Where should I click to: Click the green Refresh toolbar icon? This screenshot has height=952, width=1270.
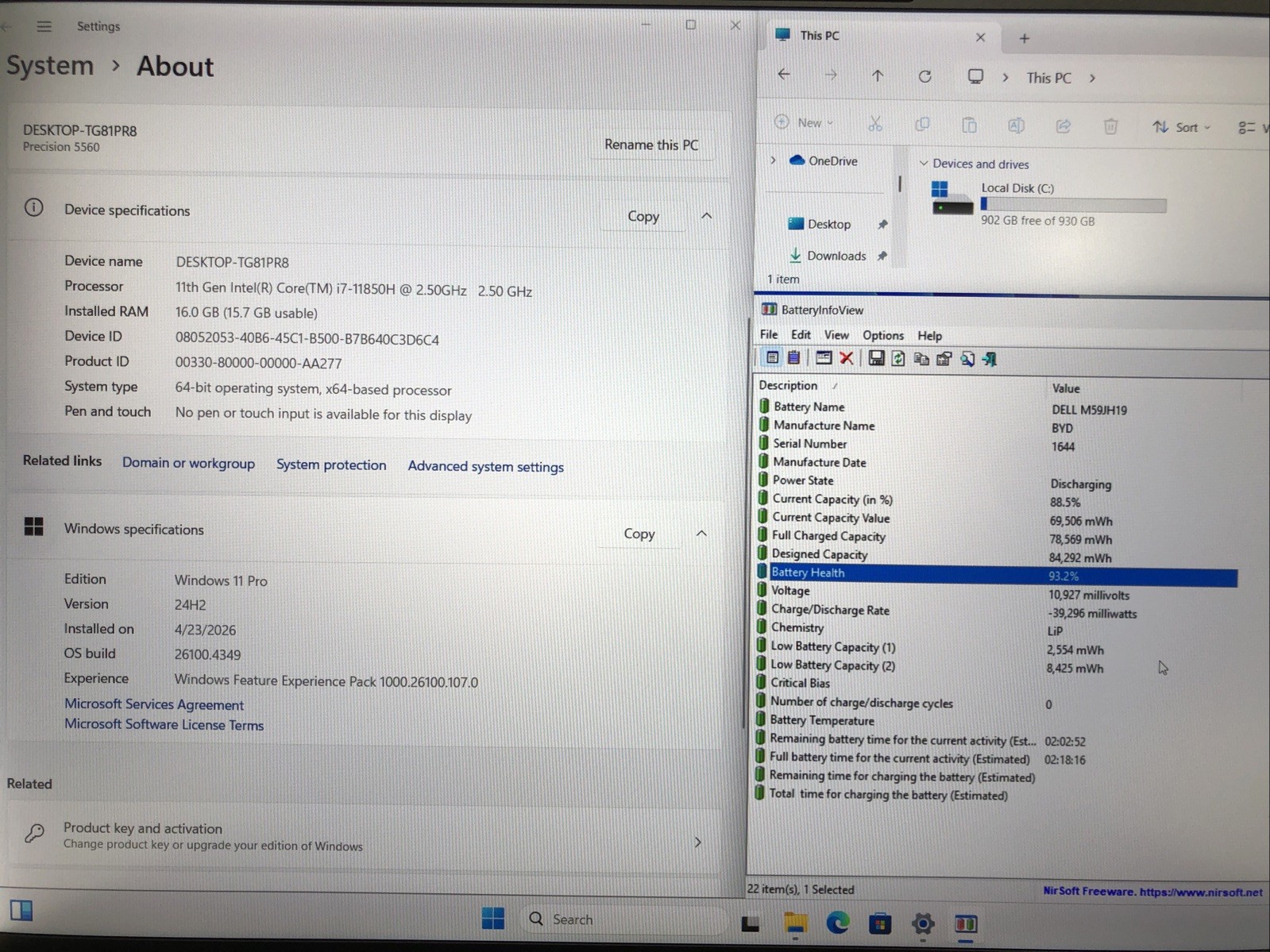click(x=898, y=359)
